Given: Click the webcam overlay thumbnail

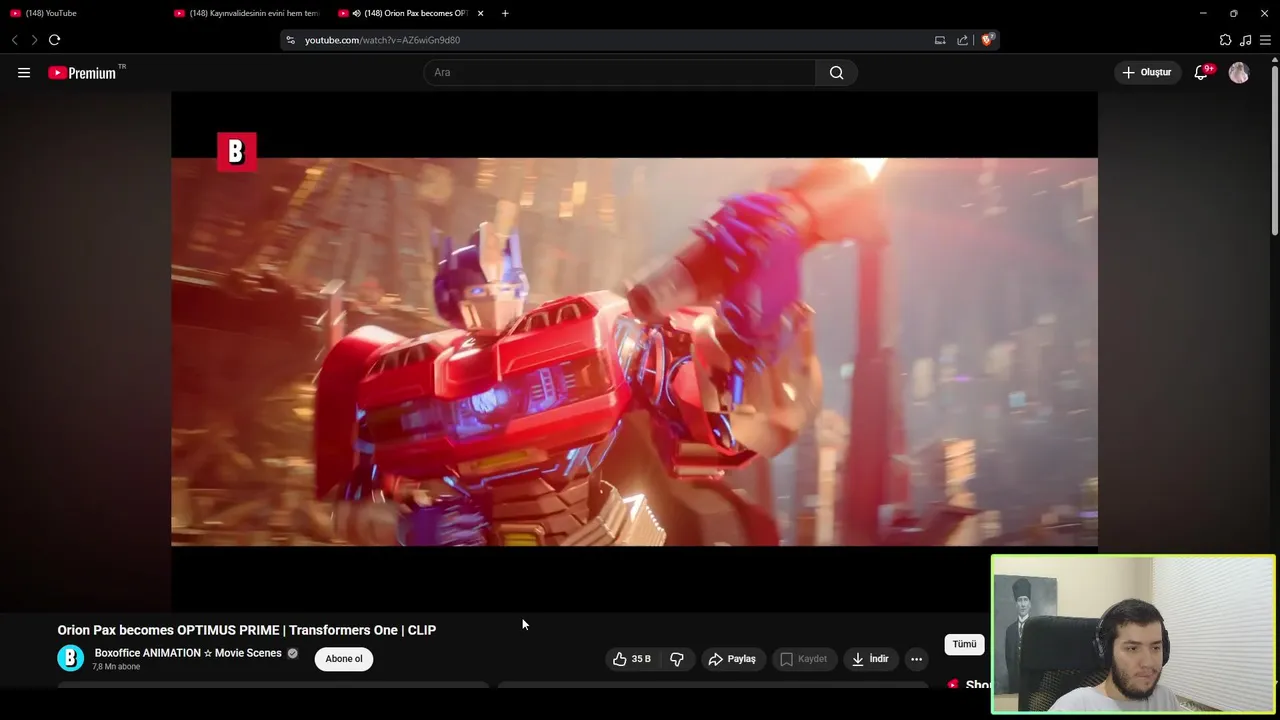Looking at the screenshot, I should (x=1133, y=634).
